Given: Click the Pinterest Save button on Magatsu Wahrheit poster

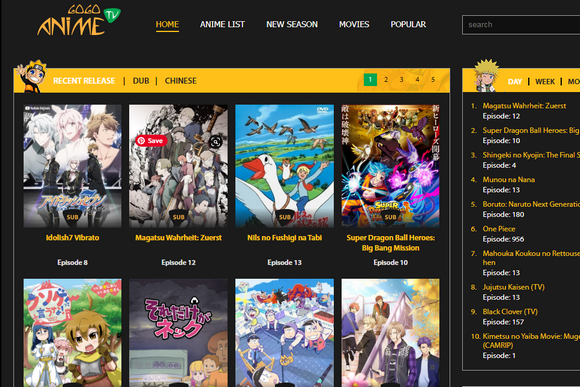Looking at the screenshot, I should [151, 141].
